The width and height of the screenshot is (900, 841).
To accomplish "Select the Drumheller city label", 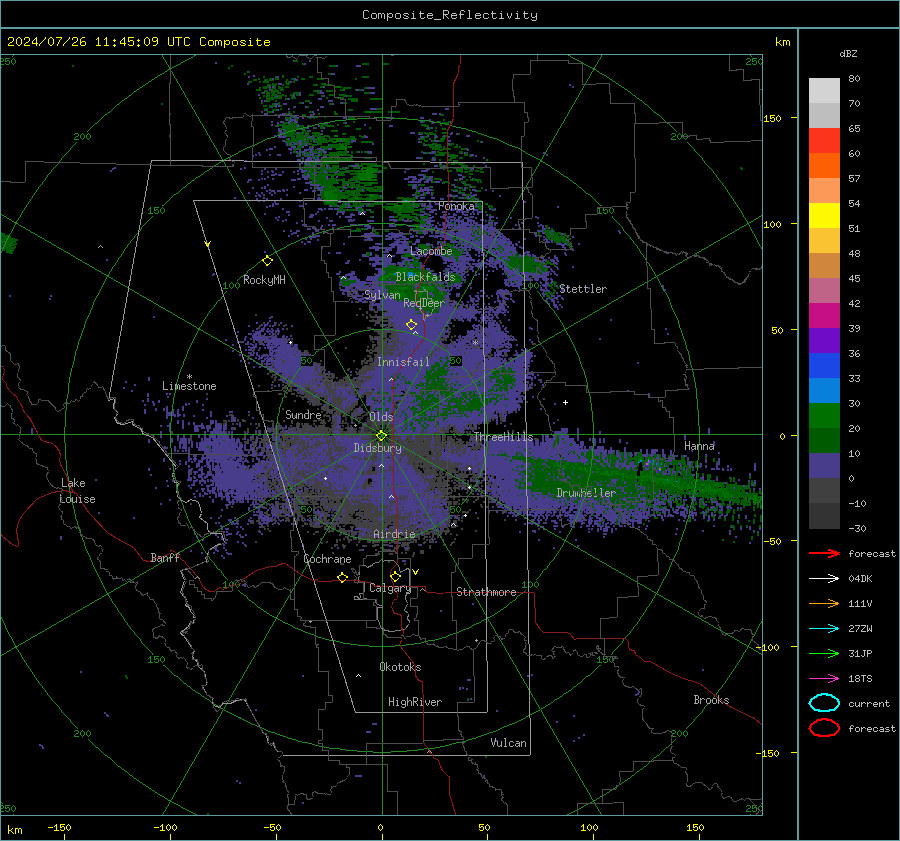I will coord(586,493).
